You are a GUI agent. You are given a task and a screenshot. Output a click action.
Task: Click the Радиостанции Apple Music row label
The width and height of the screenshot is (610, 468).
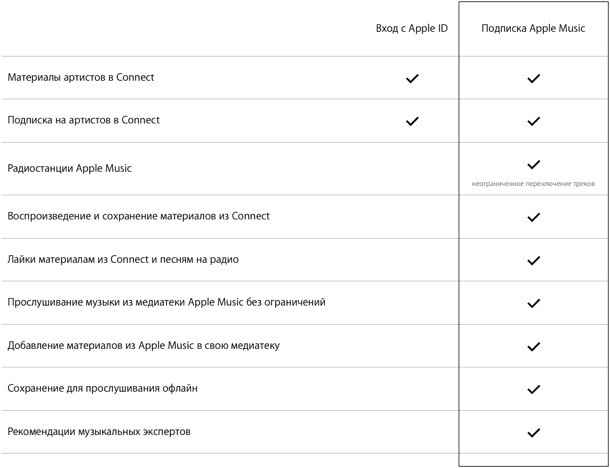pos(69,168)
